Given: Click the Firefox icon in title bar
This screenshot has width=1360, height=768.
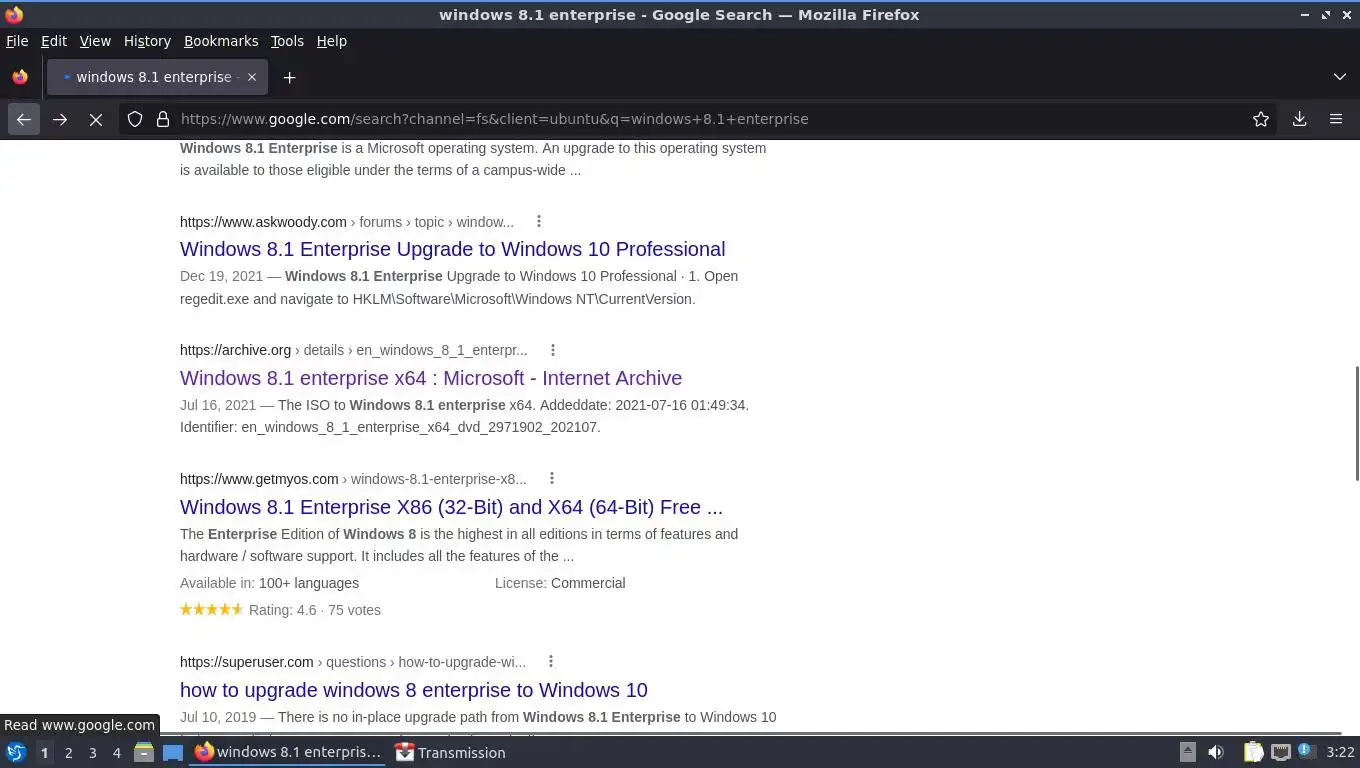Looking at the screenshot, I should coord(14,14).
